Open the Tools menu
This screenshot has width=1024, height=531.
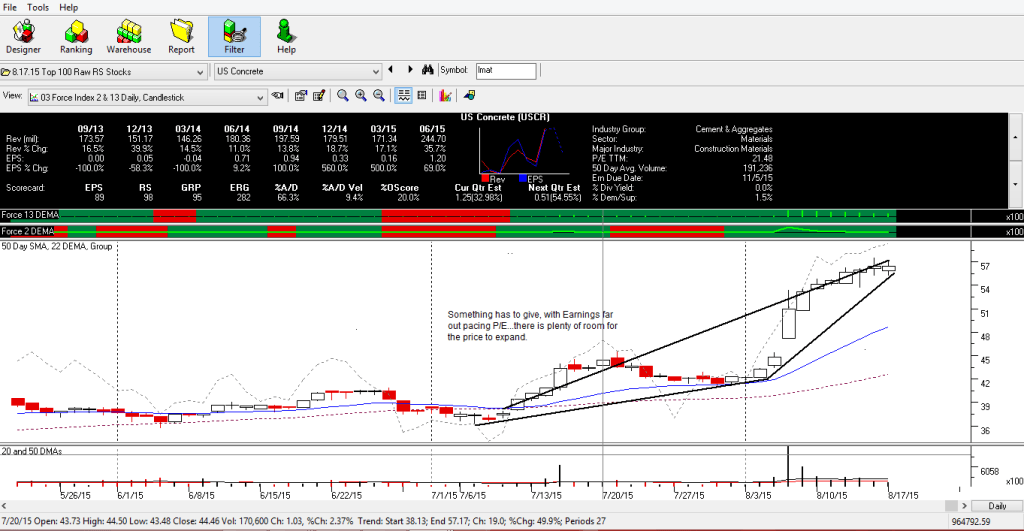[x=38, y=7]
